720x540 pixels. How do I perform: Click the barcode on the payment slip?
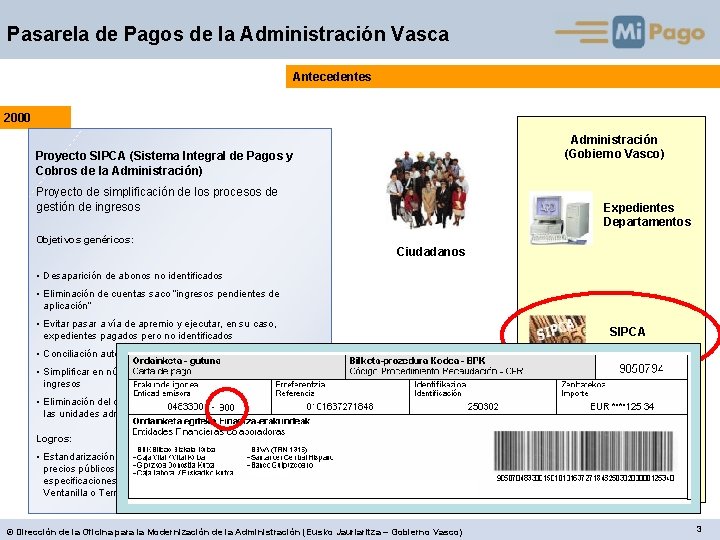(584, 450)
